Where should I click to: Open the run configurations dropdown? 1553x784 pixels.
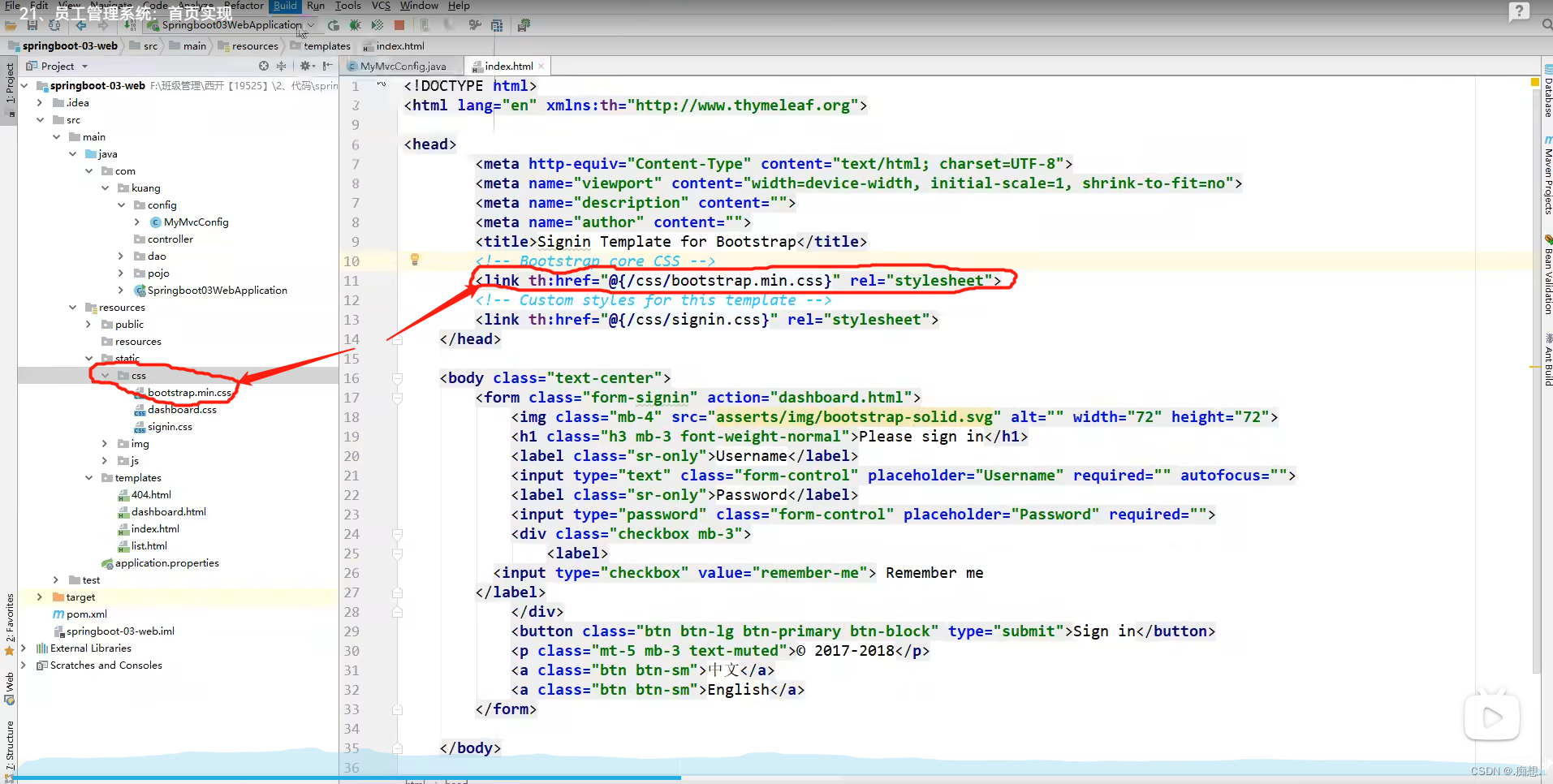tap(311, 25)
